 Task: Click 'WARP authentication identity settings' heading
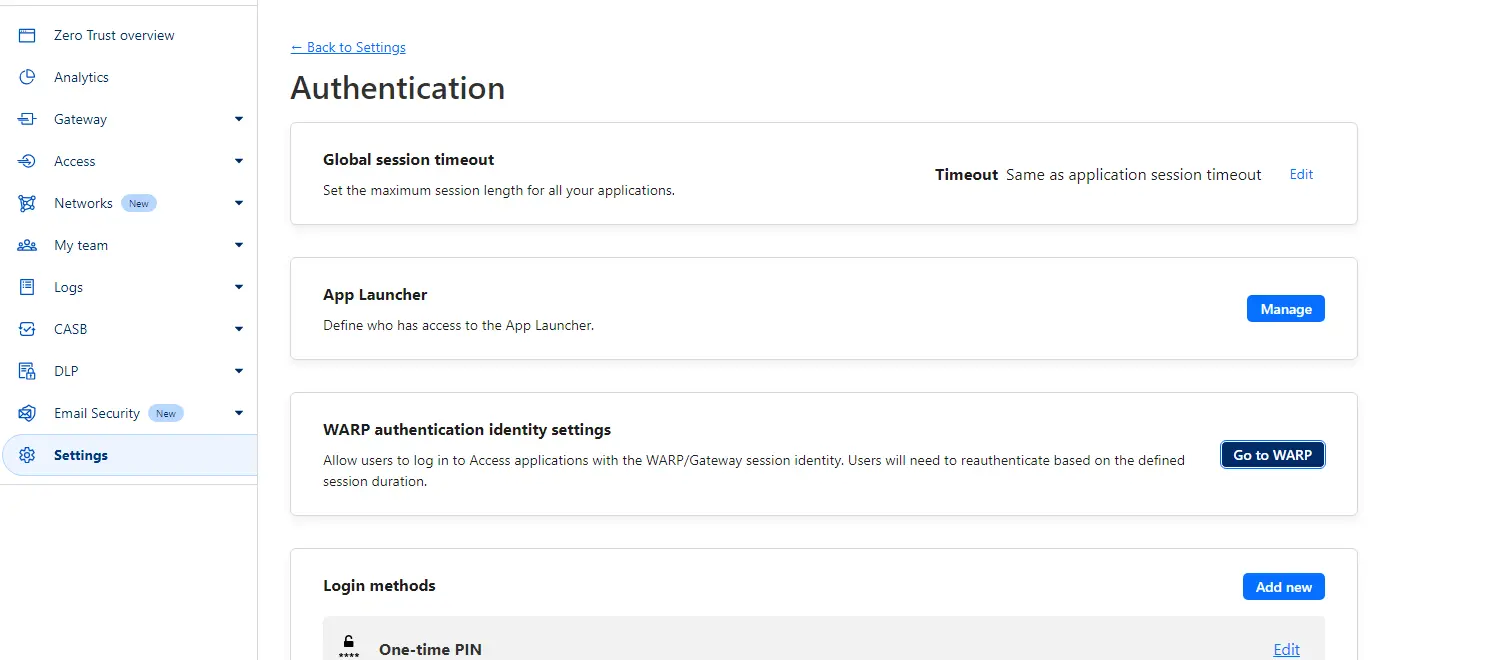467,429
